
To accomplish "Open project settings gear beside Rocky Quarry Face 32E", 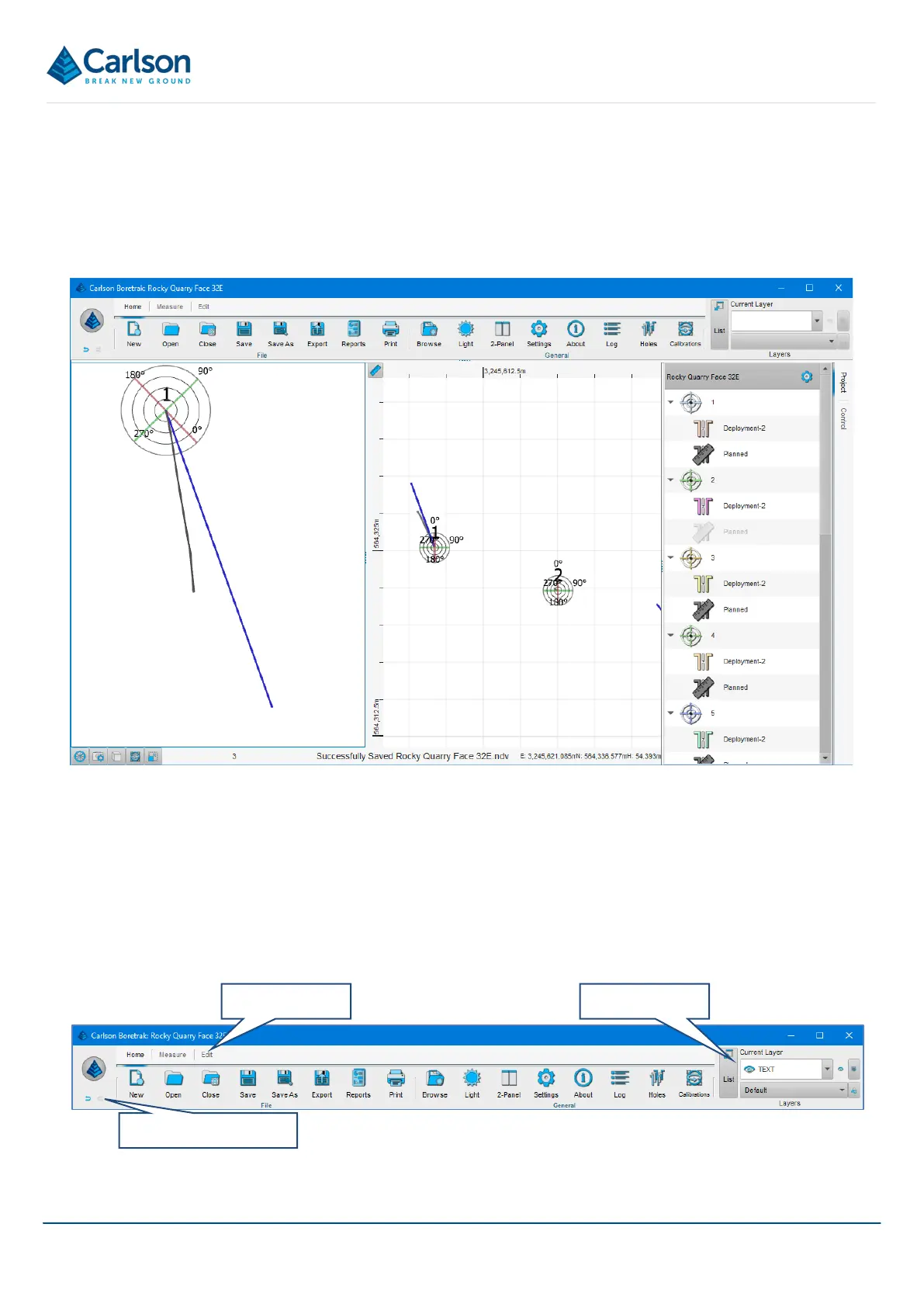I will (807, 376).
